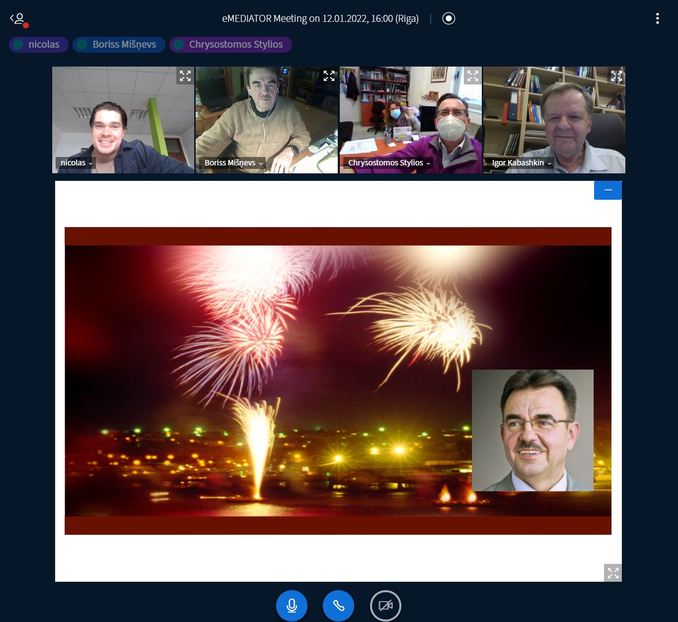This screenshot has width=678, height=622.
Task: Make the presentation fullscreen
Action: (613, 573)
